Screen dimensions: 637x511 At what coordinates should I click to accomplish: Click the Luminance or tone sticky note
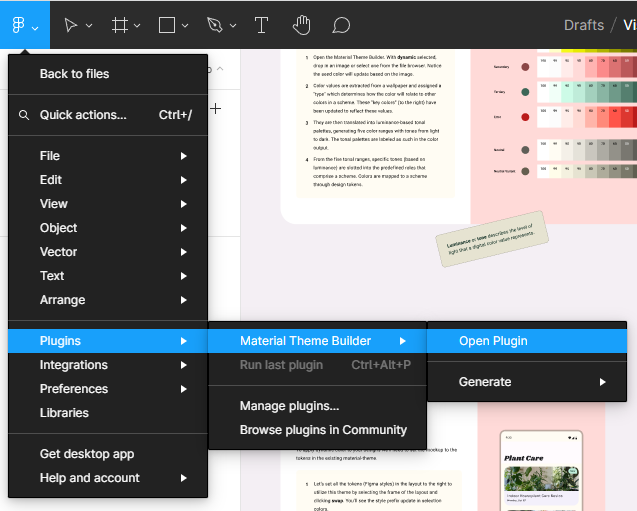[492, 239]
